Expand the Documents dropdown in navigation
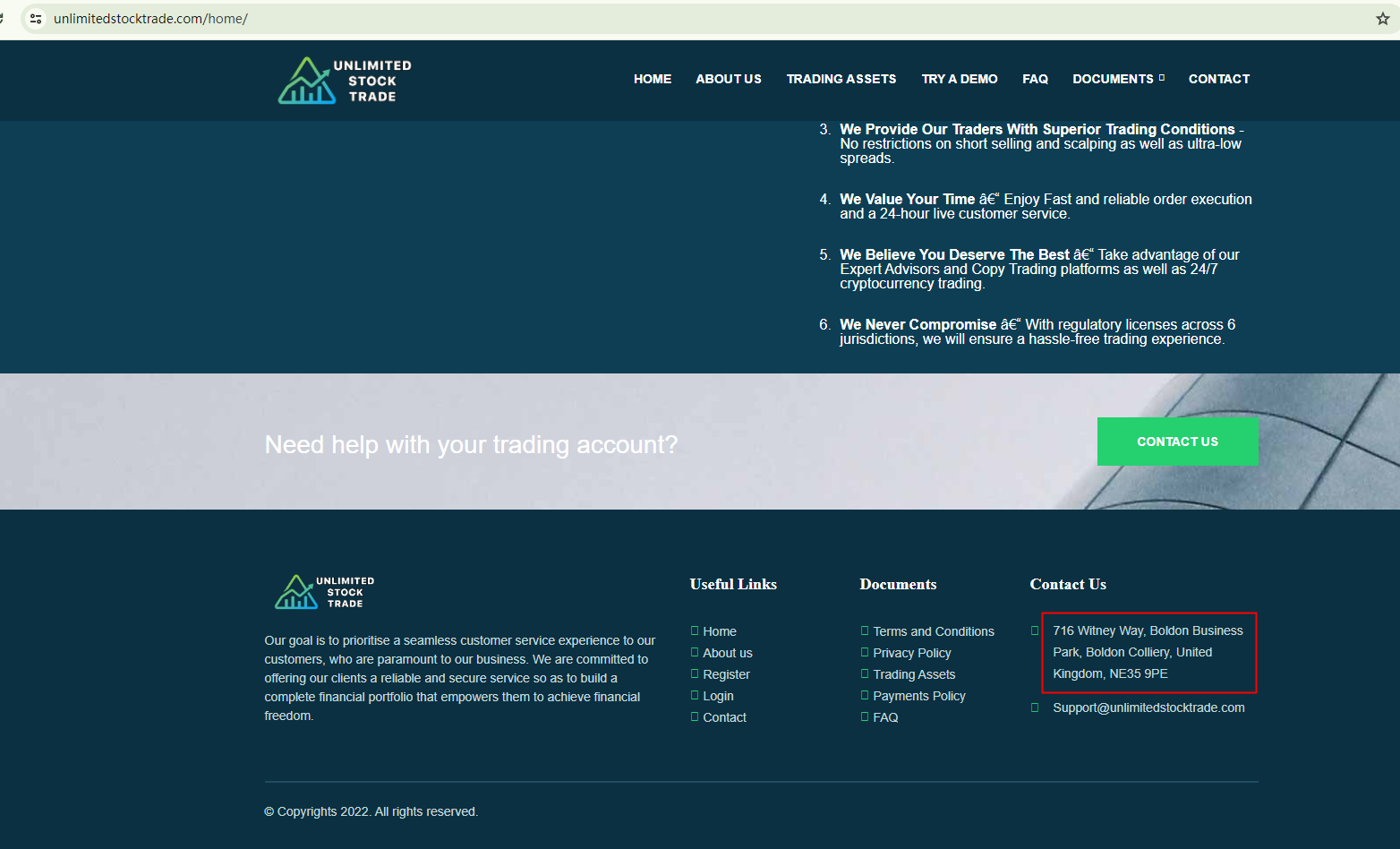 click(1118, 79)
